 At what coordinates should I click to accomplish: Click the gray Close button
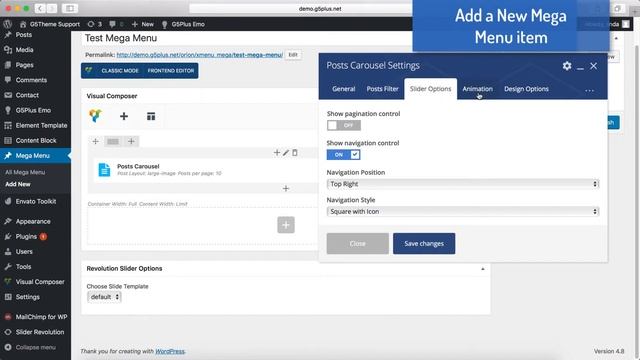(x=358, y=244)
